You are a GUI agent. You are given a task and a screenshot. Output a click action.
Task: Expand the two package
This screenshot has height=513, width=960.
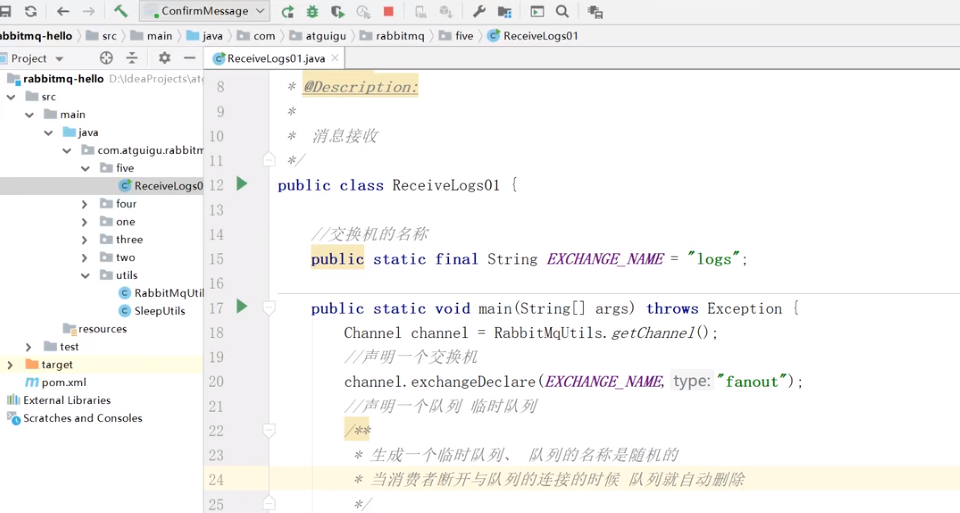(x=85, y=257)
